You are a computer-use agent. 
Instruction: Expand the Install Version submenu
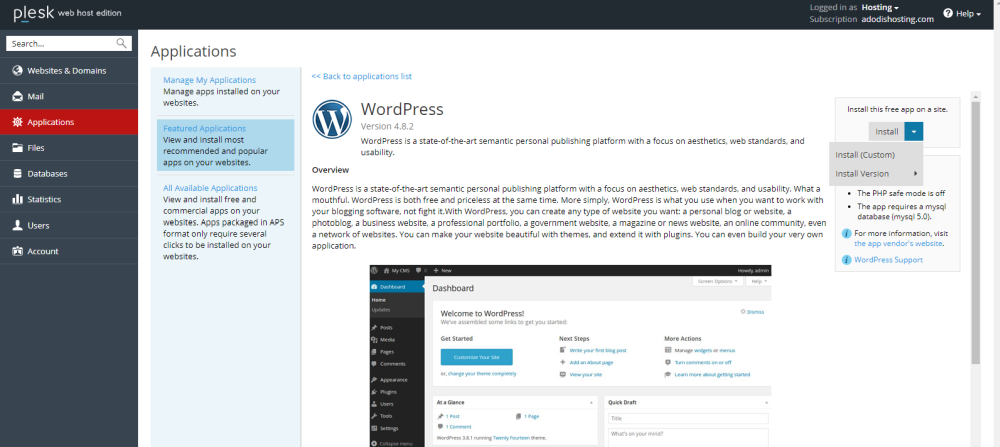pos(876,173)
